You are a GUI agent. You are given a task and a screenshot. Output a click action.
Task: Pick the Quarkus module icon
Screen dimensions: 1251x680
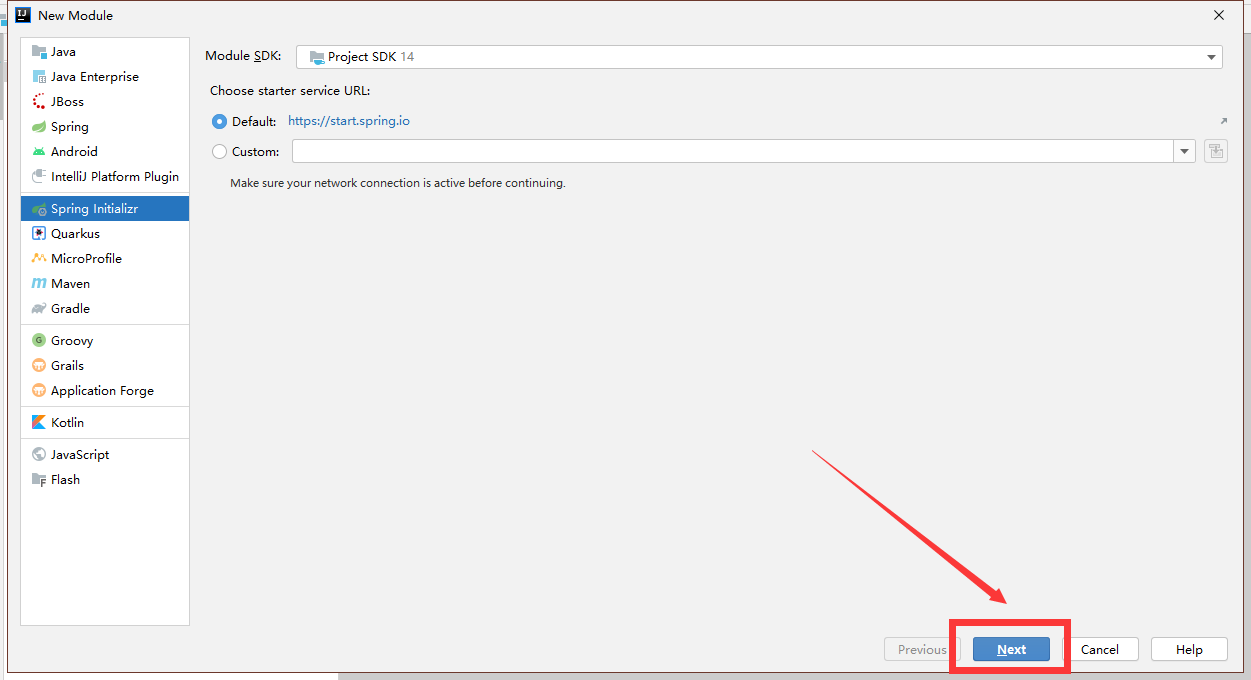coord(39,234)
